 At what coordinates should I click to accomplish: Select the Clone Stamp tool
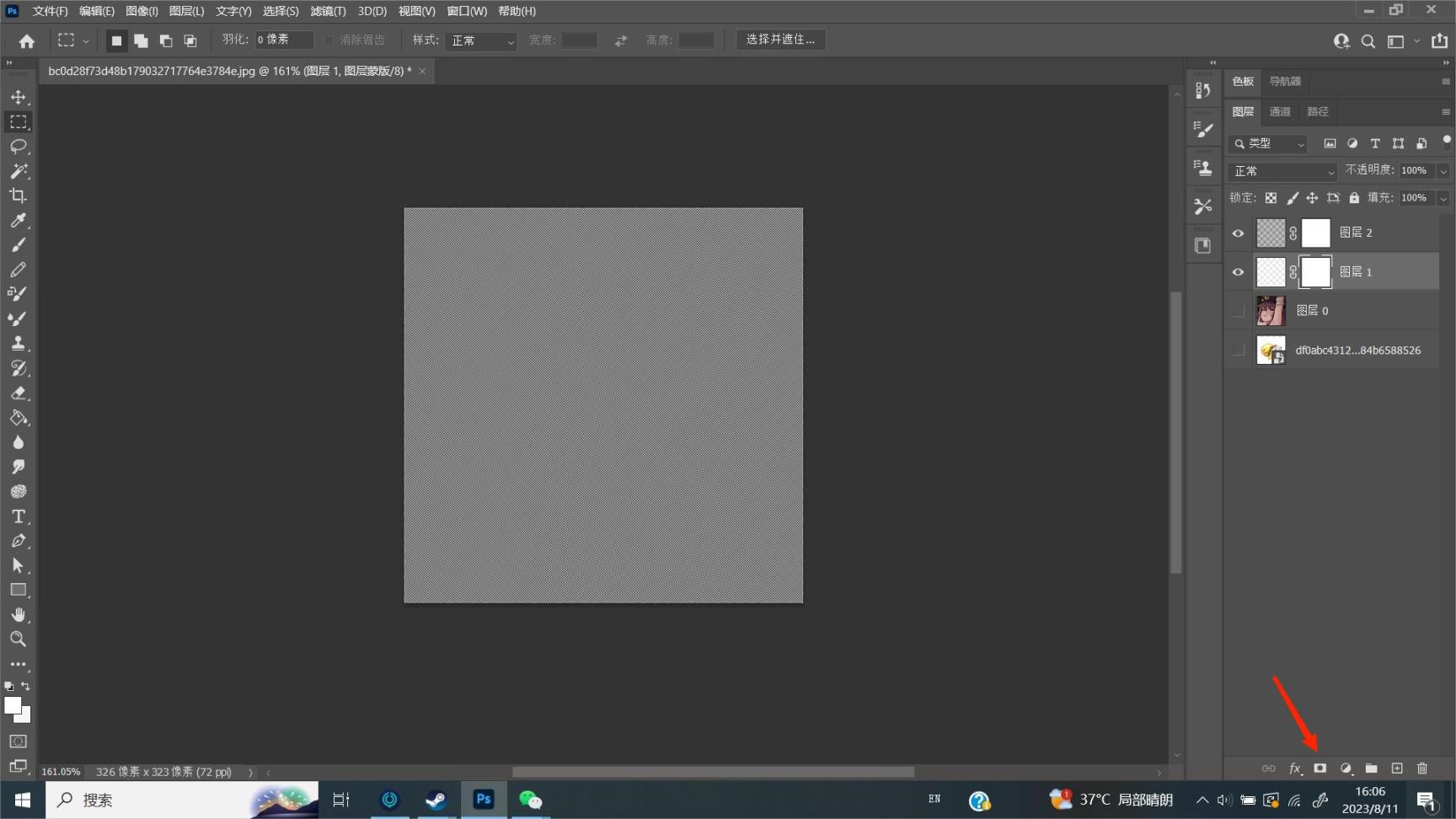(19, 343)
